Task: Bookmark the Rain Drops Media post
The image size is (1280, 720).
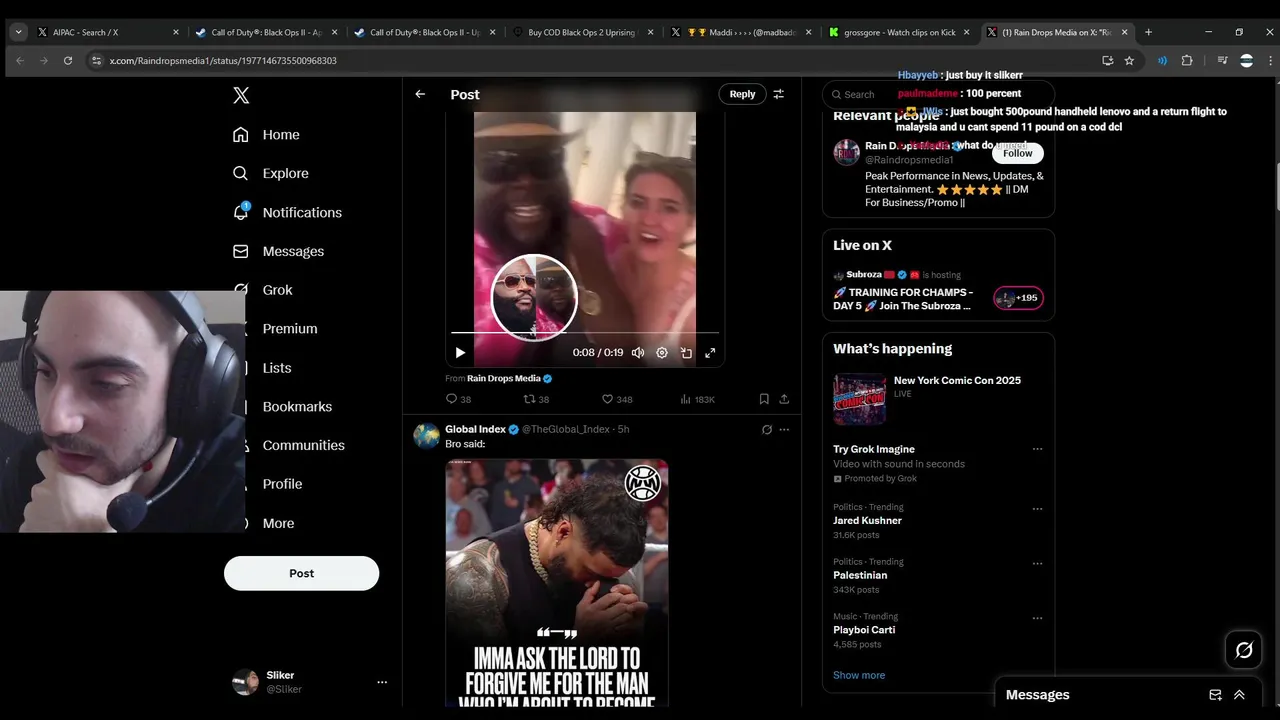Action: [764, 399]
